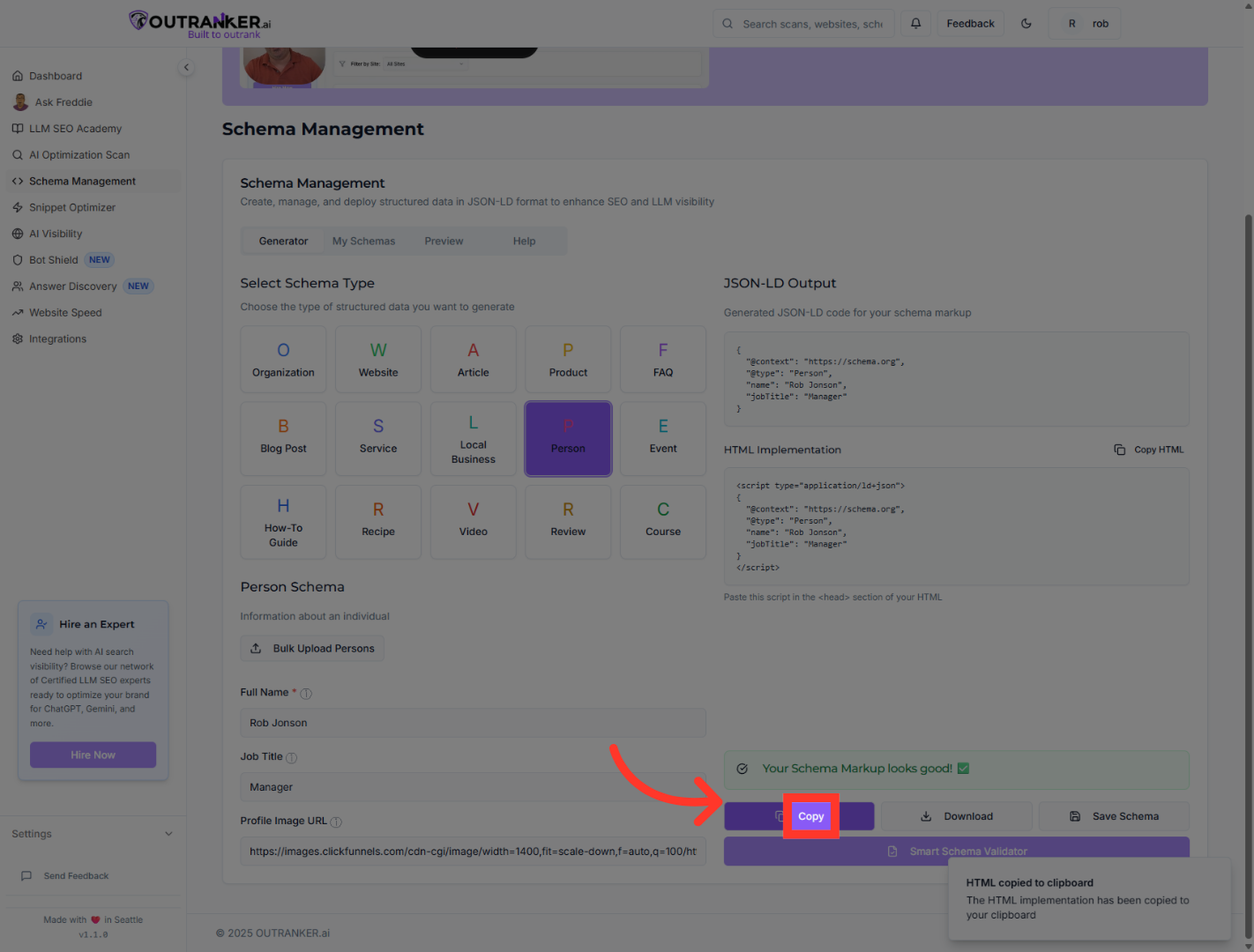Click the Profile Image URL info icon
This screenshot has width=1254, height=952.
click(336, 822)
